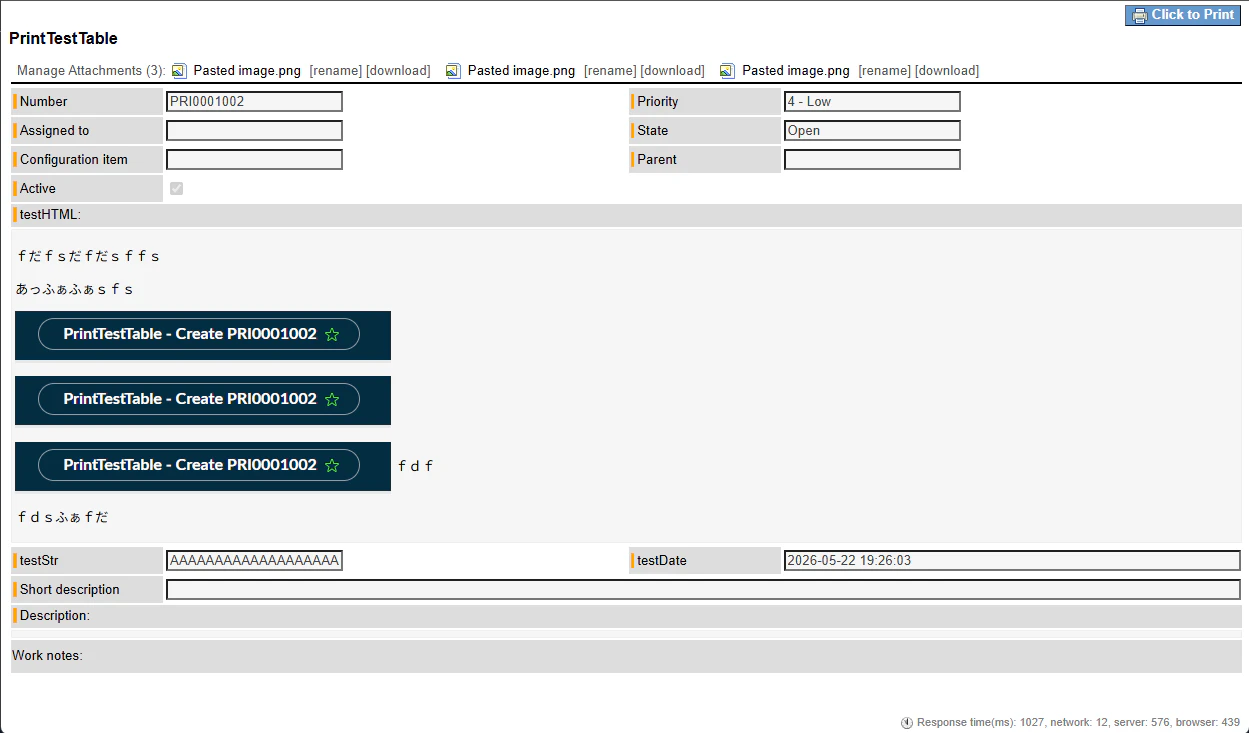Click the testHTML: section label
Screen dimensions: 1249x733
(x=50, y=214)
